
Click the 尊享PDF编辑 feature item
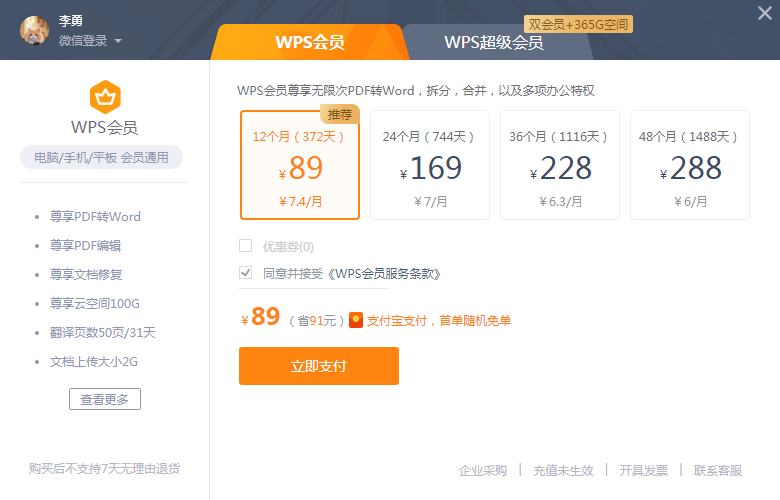(86, 245)
